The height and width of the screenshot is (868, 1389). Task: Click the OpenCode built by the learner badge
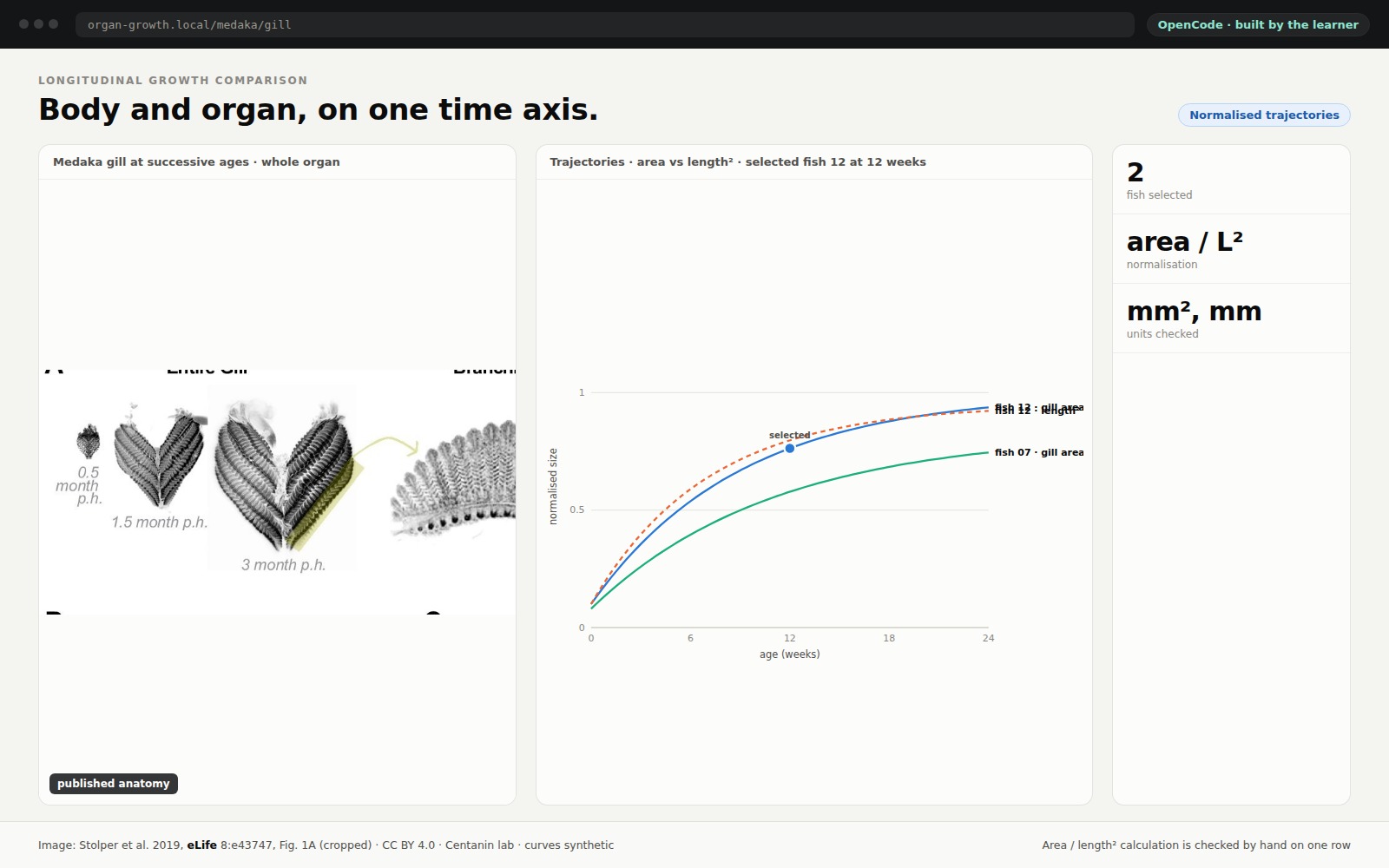coord(1258,24)
